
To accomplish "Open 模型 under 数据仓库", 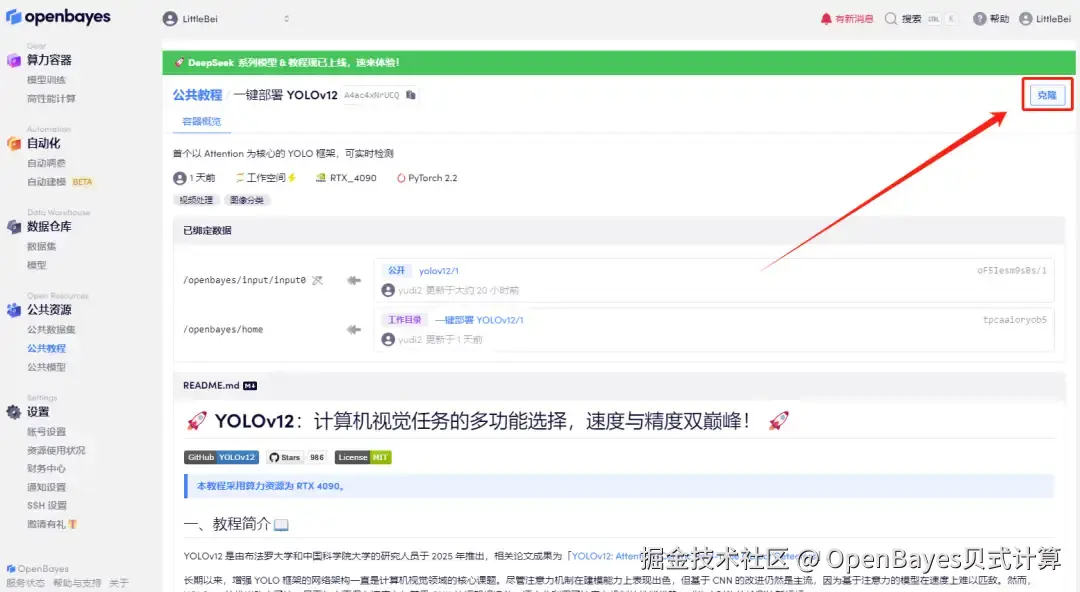I will click(x=37, y=265).
